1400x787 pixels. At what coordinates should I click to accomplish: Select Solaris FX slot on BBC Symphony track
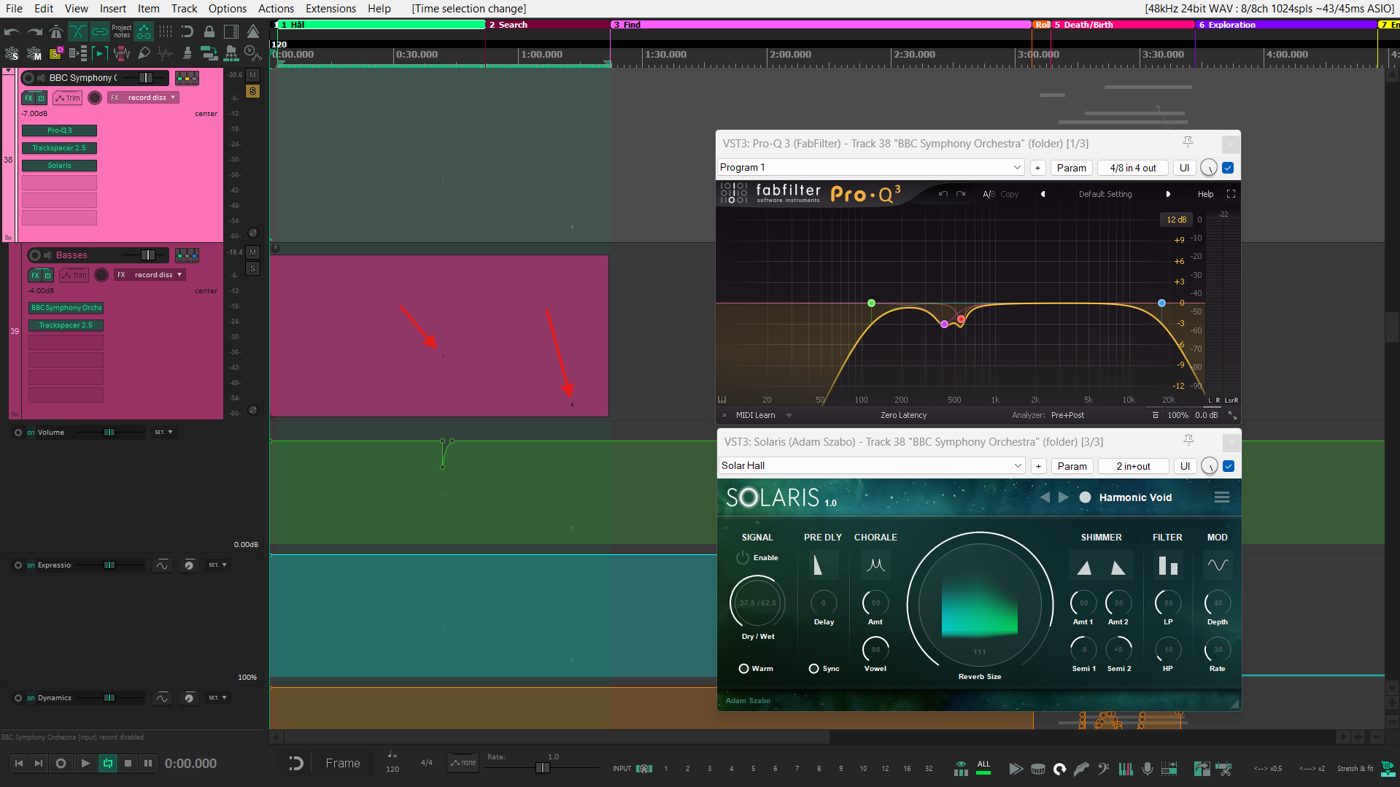click(x=59, y=166)
